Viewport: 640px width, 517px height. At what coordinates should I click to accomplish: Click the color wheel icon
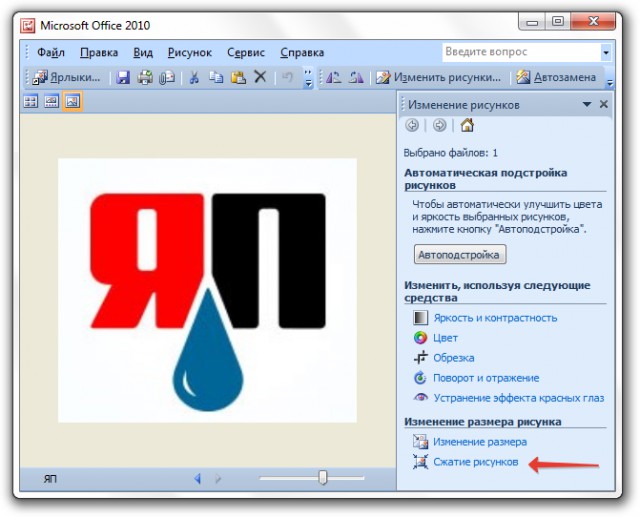click(x=420, y=337)
